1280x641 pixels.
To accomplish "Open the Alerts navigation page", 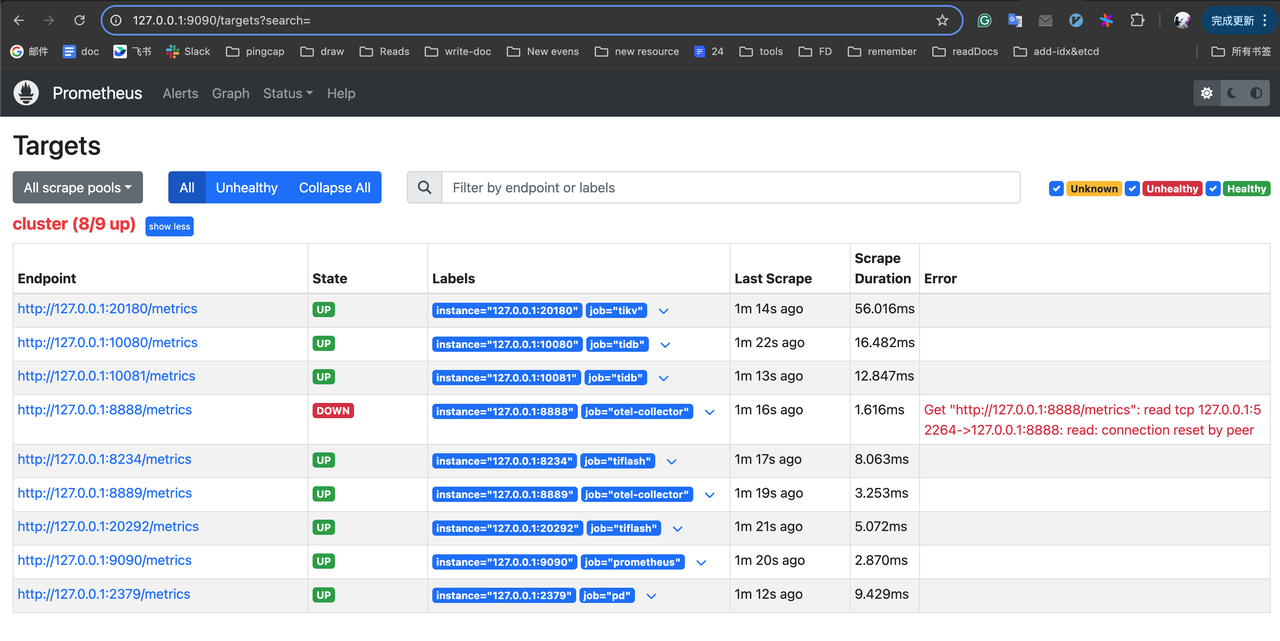I will point(180,93).
